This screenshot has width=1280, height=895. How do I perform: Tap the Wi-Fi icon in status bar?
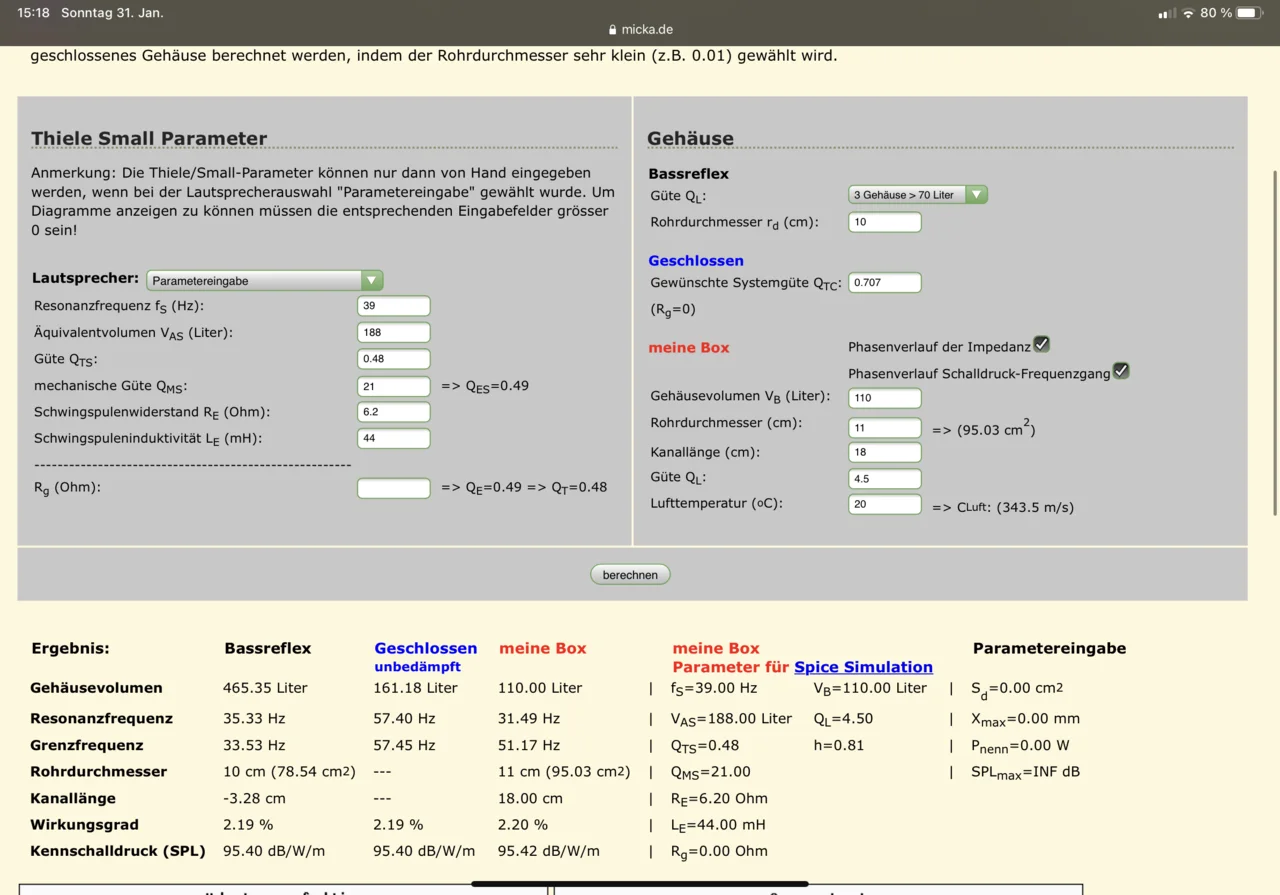click(1188, 13)
